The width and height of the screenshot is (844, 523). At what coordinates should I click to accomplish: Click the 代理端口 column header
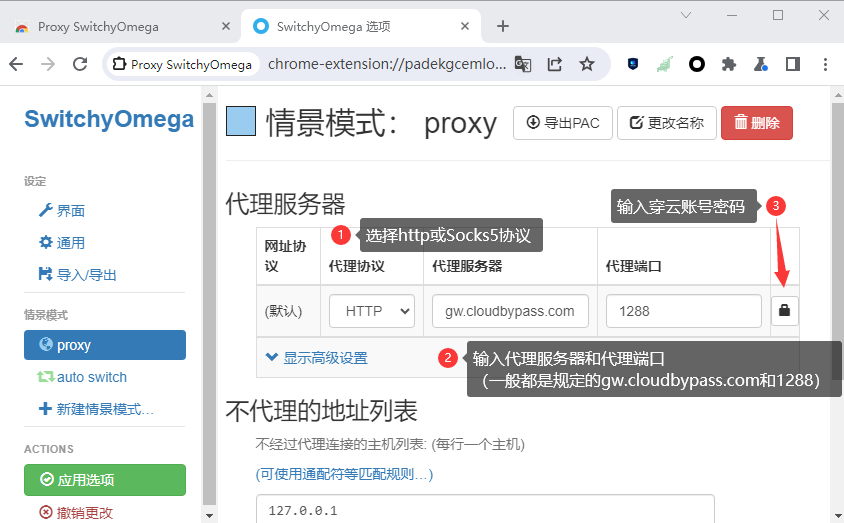coord(634,266)
